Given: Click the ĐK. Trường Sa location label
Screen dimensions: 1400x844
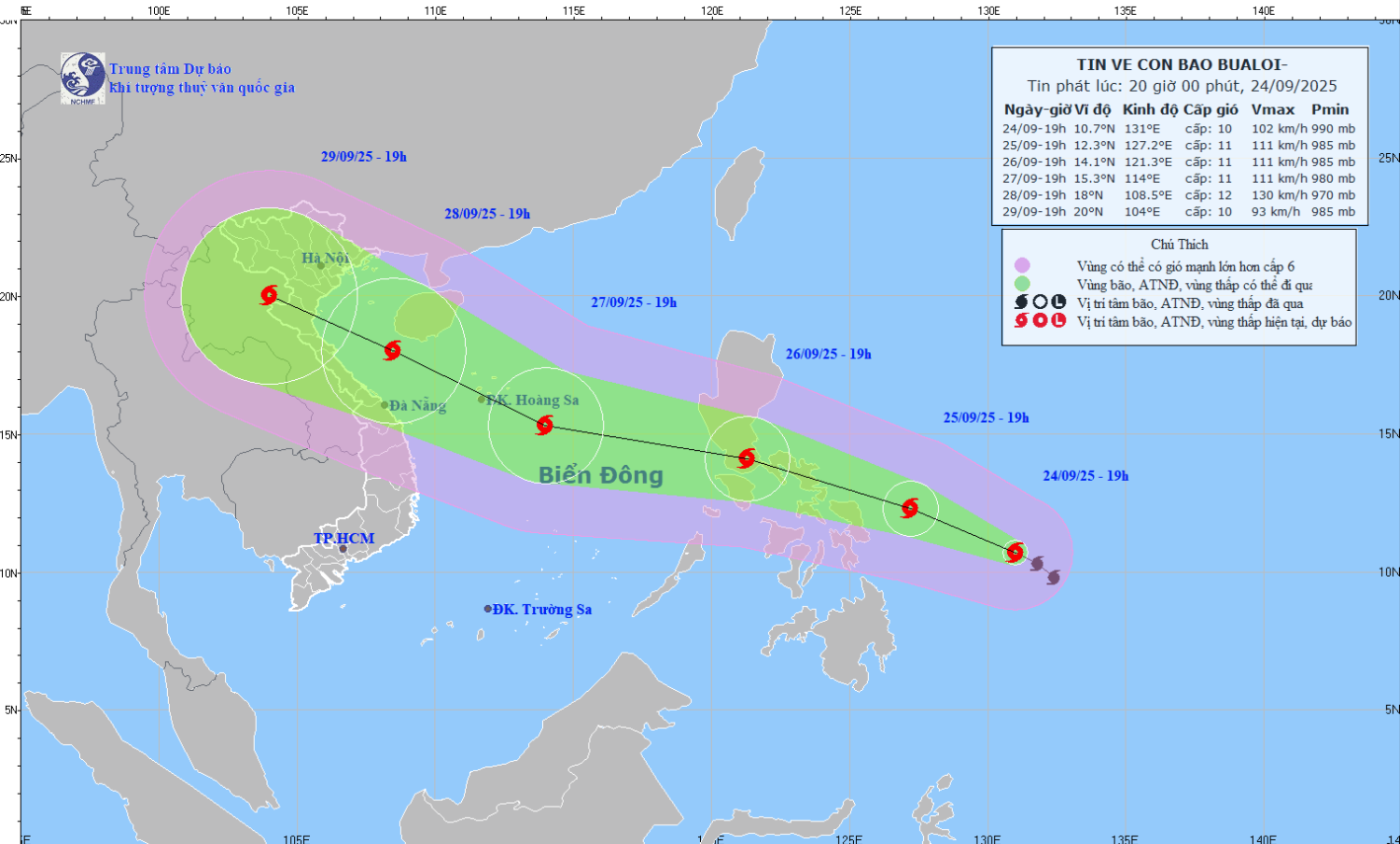Looking at the screenshot, I should [541, 610].
